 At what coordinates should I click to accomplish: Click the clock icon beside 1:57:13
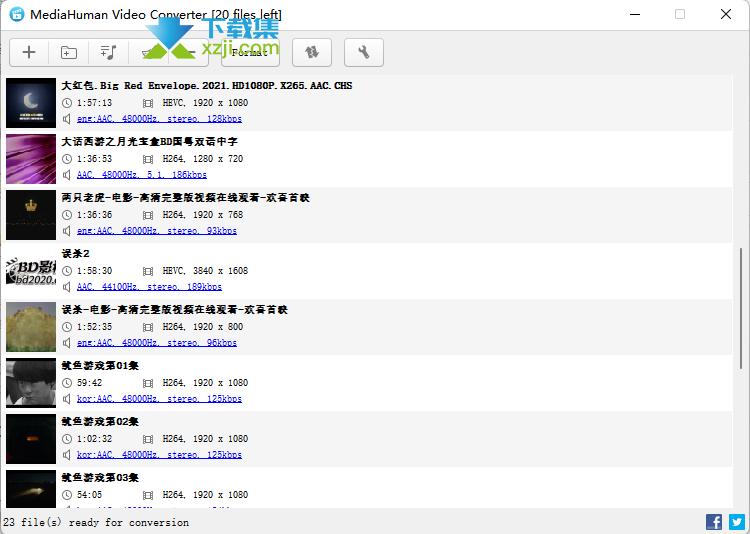tap(67, 103)
